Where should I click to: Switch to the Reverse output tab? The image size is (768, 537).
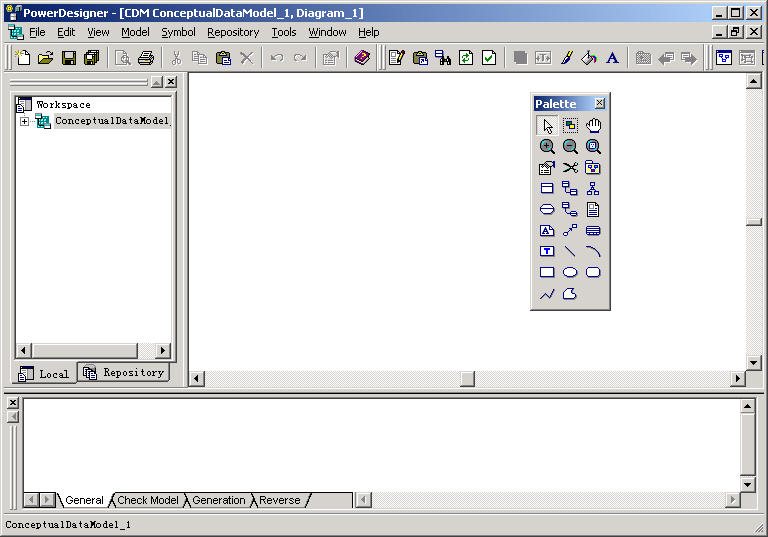(279, 500)
